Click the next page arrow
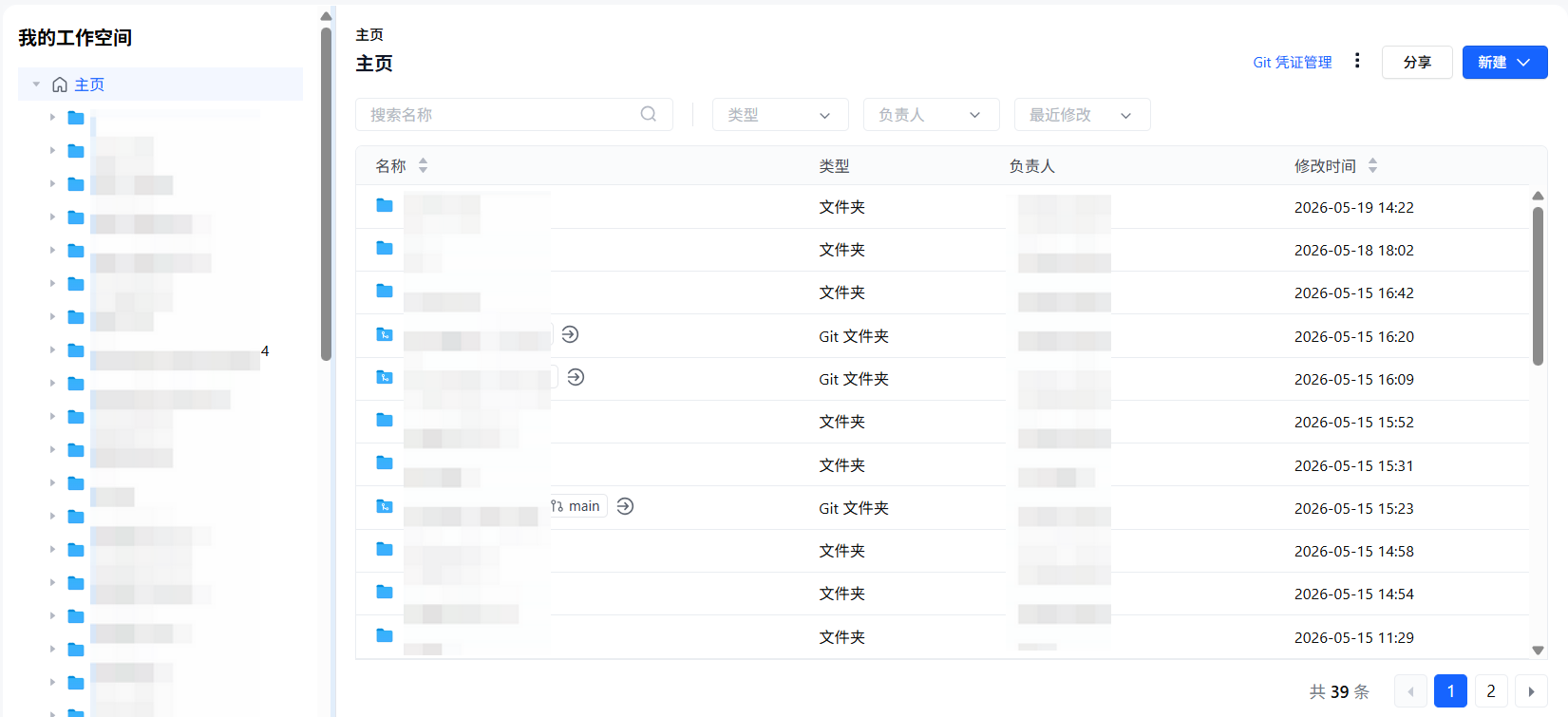The width and height of the screenshot is (1568, 717). [1531, 691]
